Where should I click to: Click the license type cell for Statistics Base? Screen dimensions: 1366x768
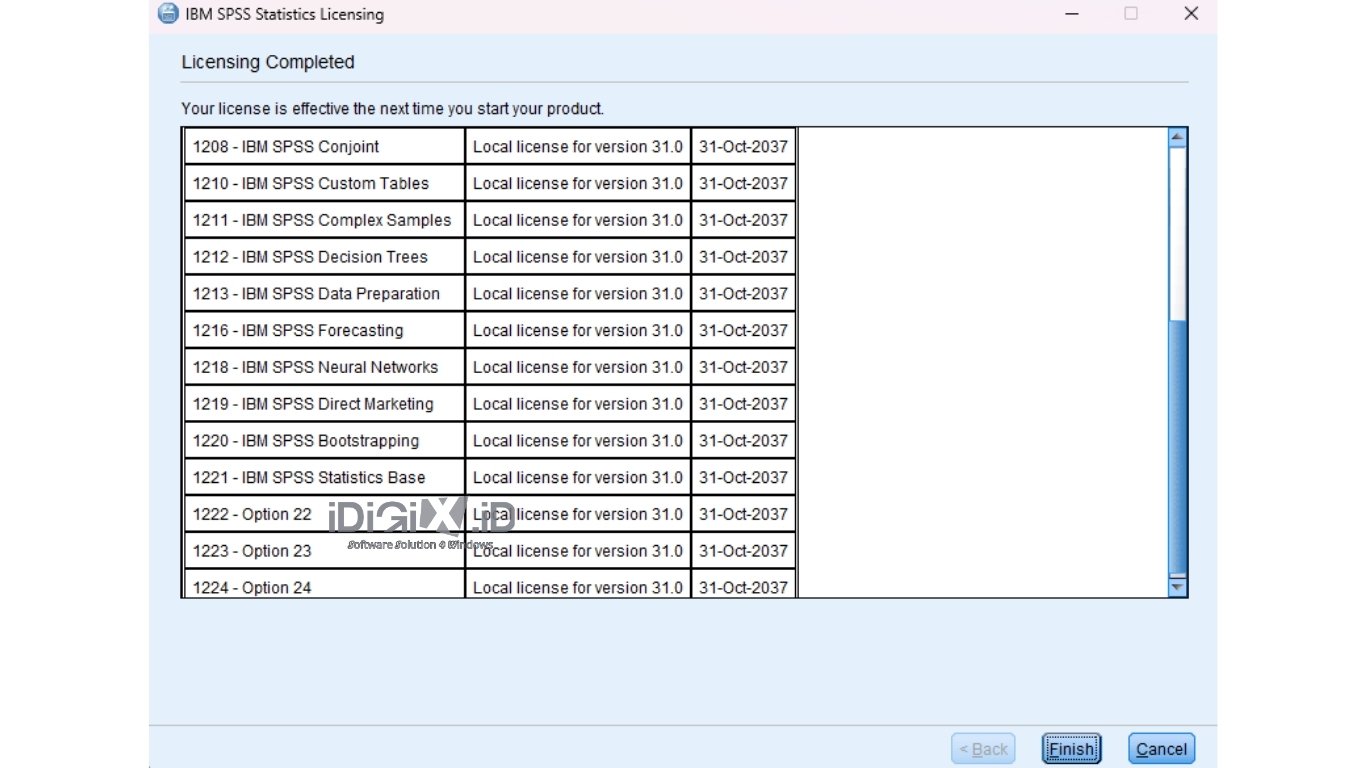tap(578, 478)
